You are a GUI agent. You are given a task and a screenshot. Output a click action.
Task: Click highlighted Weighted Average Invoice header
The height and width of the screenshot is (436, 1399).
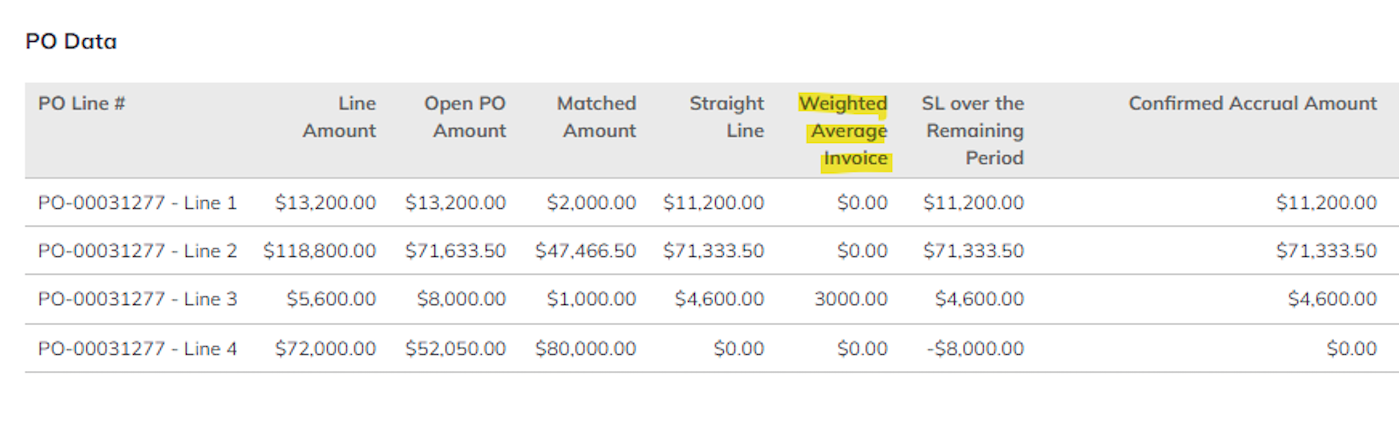coord(843,131)
